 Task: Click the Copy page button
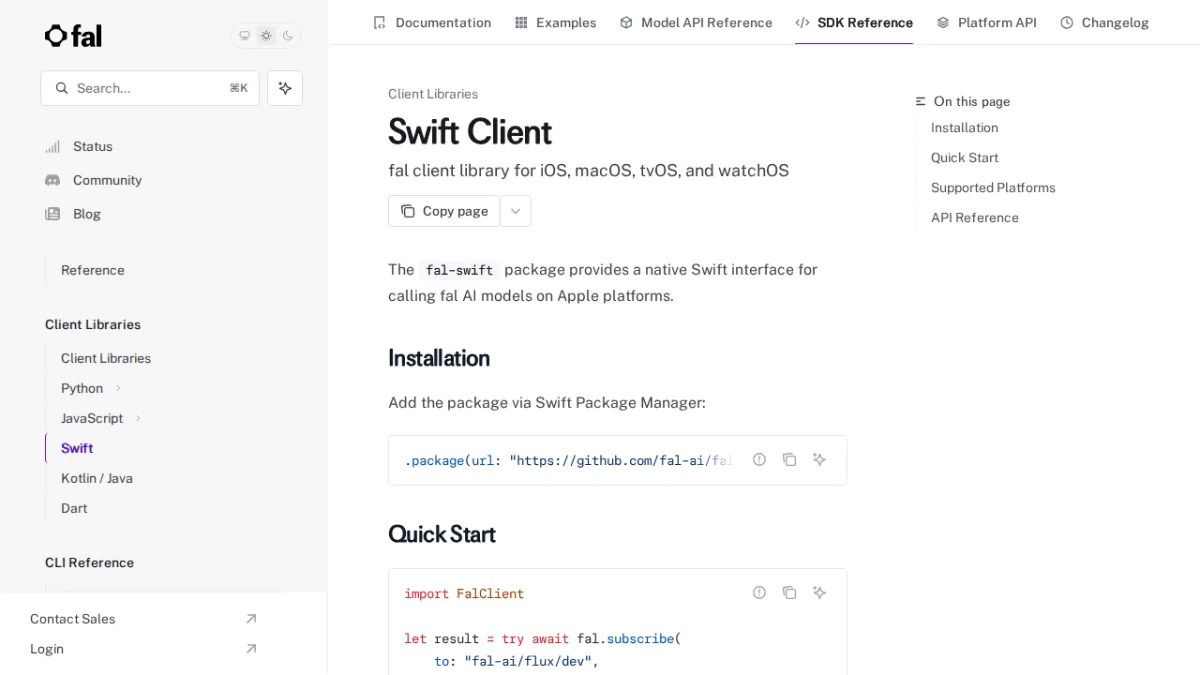point(444,211)
